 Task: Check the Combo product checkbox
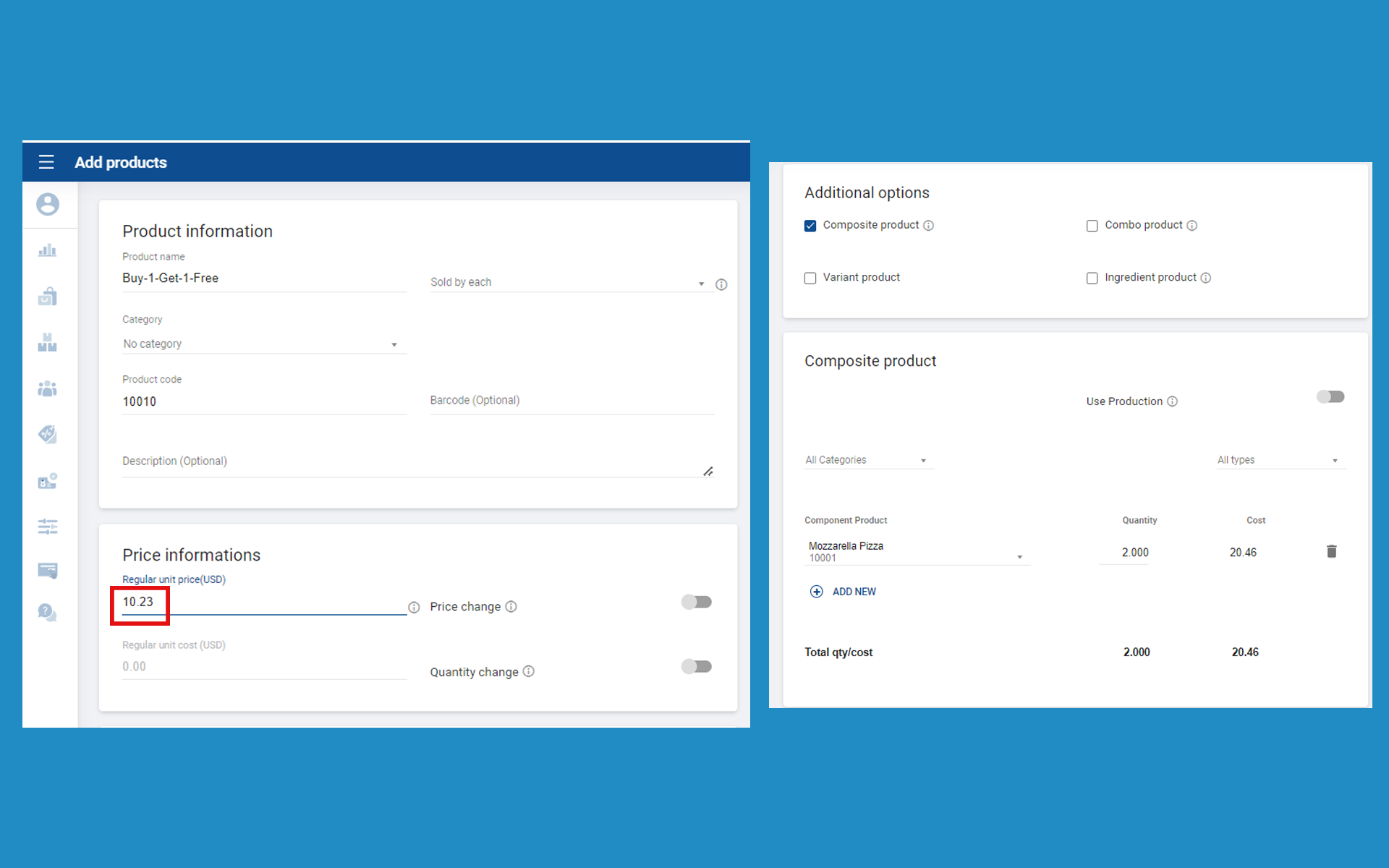tap(1092, 226)
